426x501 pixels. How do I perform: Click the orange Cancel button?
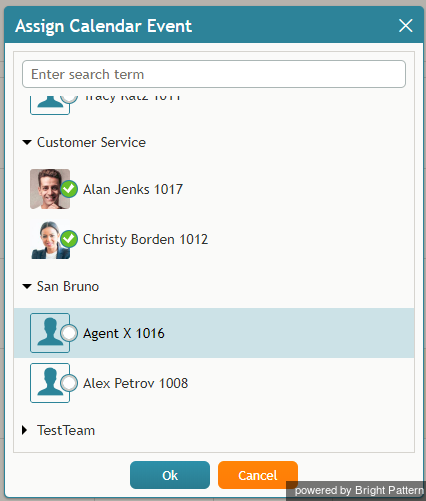click(x=258, y=475)
